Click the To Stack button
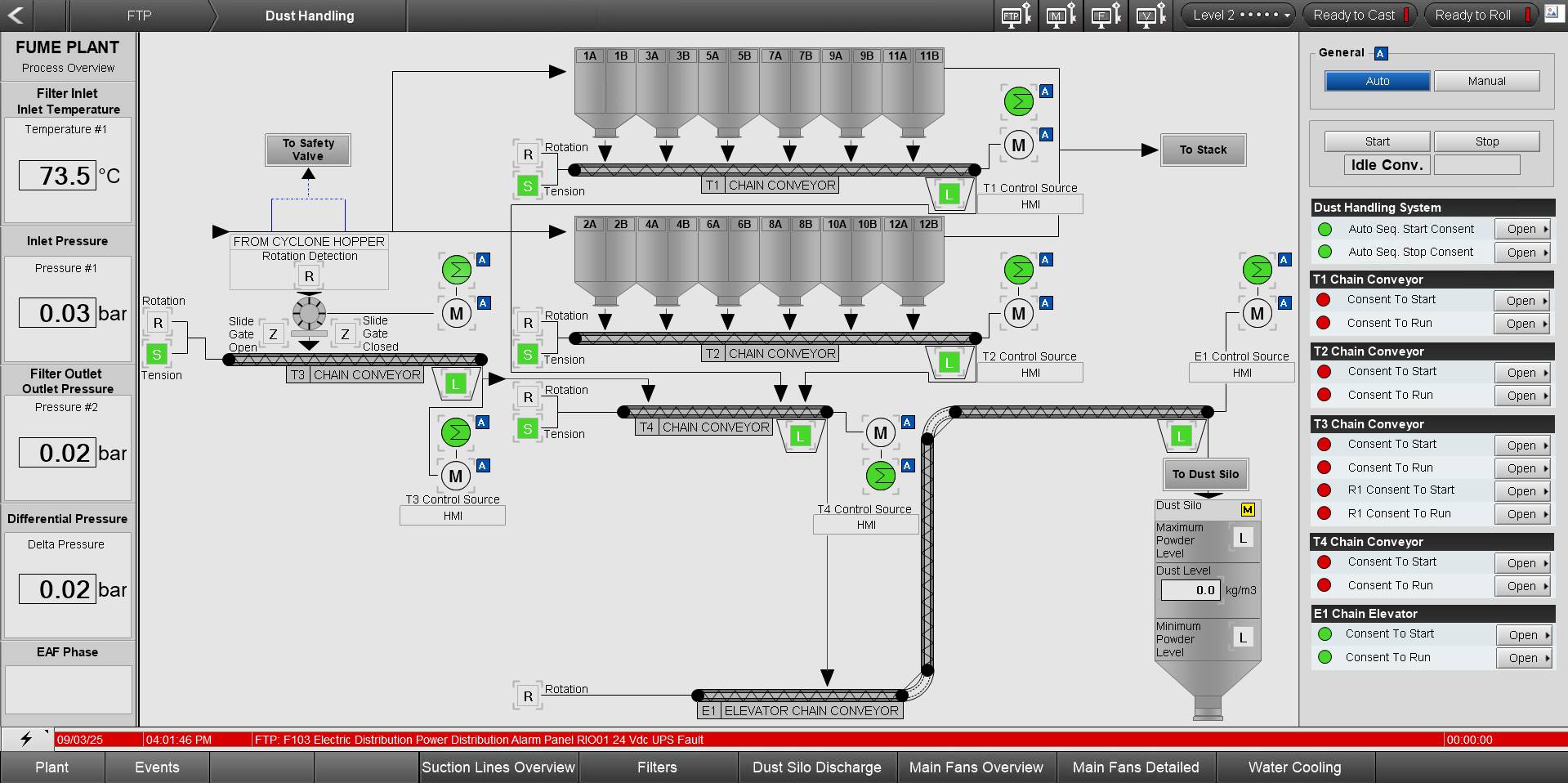1568x783 pixels. (1203, 150)
